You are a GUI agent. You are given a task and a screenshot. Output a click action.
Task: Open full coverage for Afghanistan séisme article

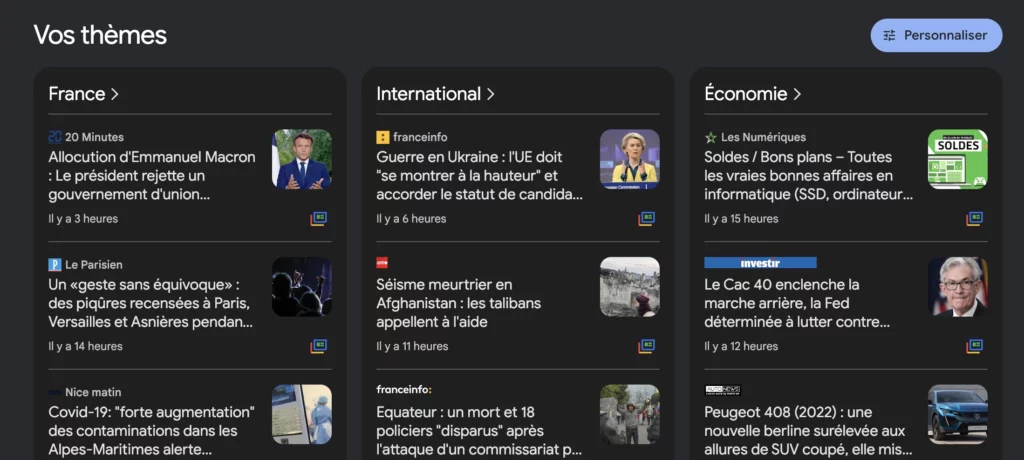(646, 346)
